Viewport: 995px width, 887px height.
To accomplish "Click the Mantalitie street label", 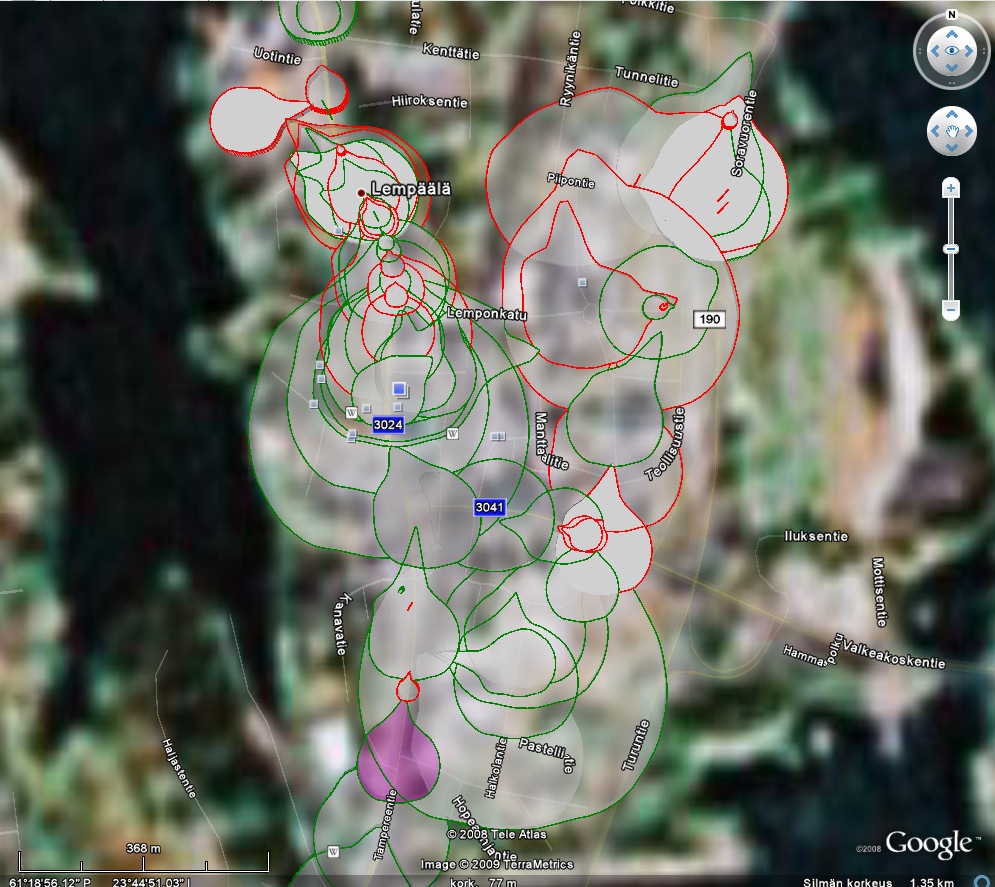I will click(549, 442).
